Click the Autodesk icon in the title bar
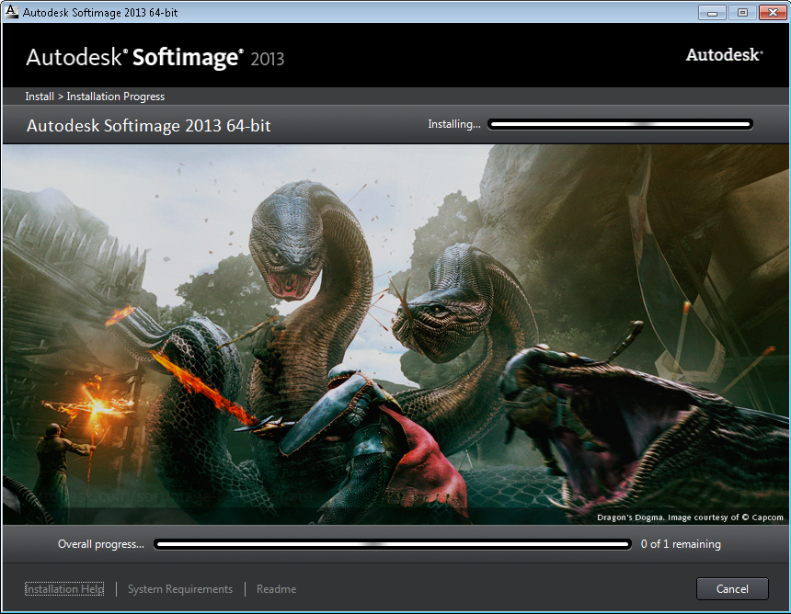The width and height of the screenshot is (791, 614). tap(12, 11)
